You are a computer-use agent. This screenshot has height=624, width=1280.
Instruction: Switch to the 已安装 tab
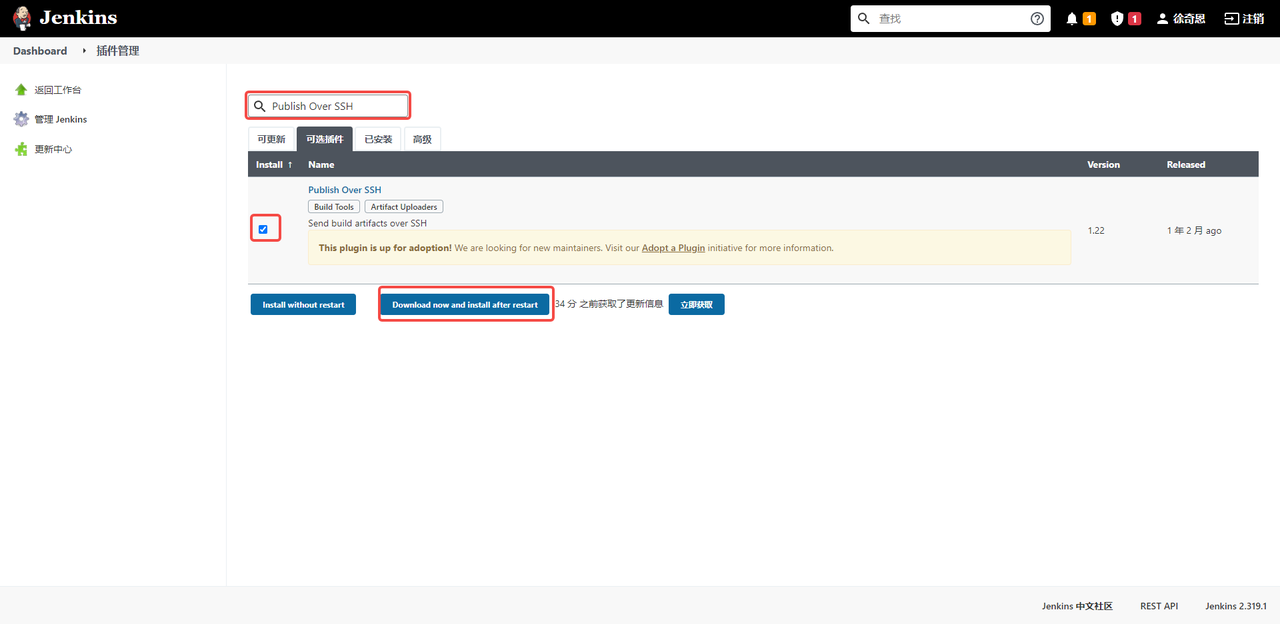click(x=377, y=139)
